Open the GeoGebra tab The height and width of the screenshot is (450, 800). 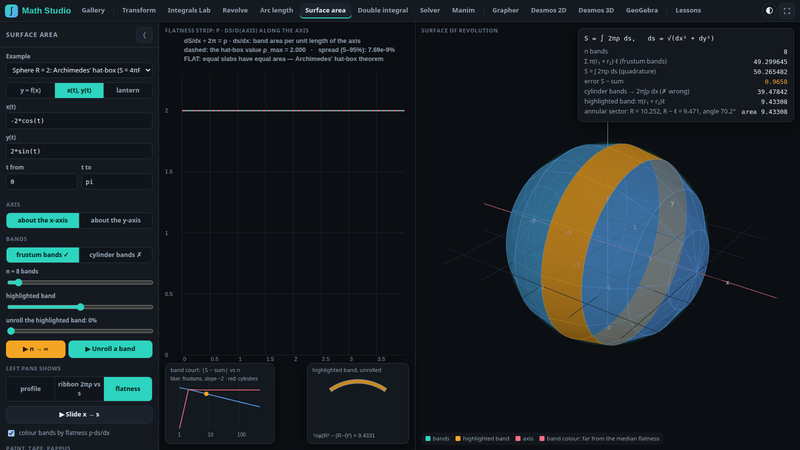[x=642, y=10]
